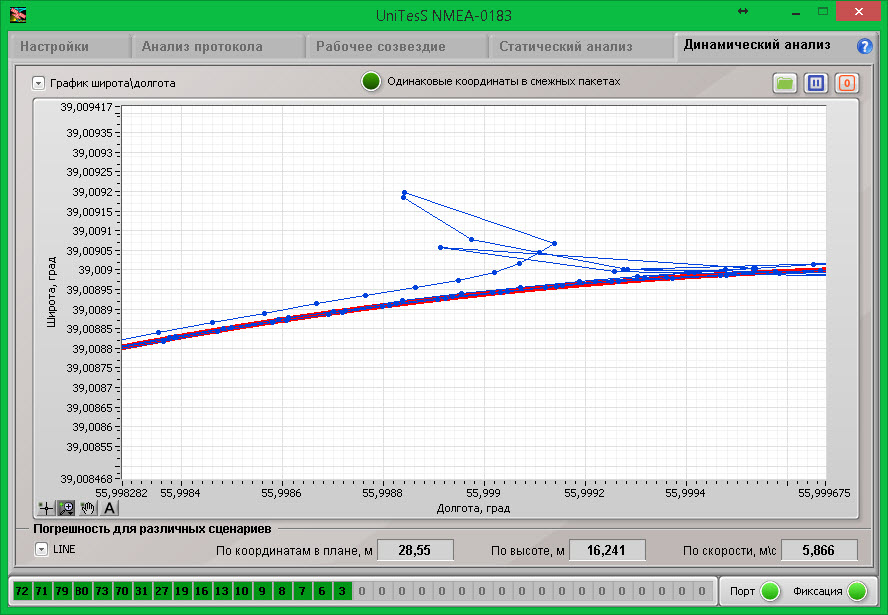Click the 'По координатам в плане' value field
Viewport: 888px width, 615px height.
(x=415, y=550)
